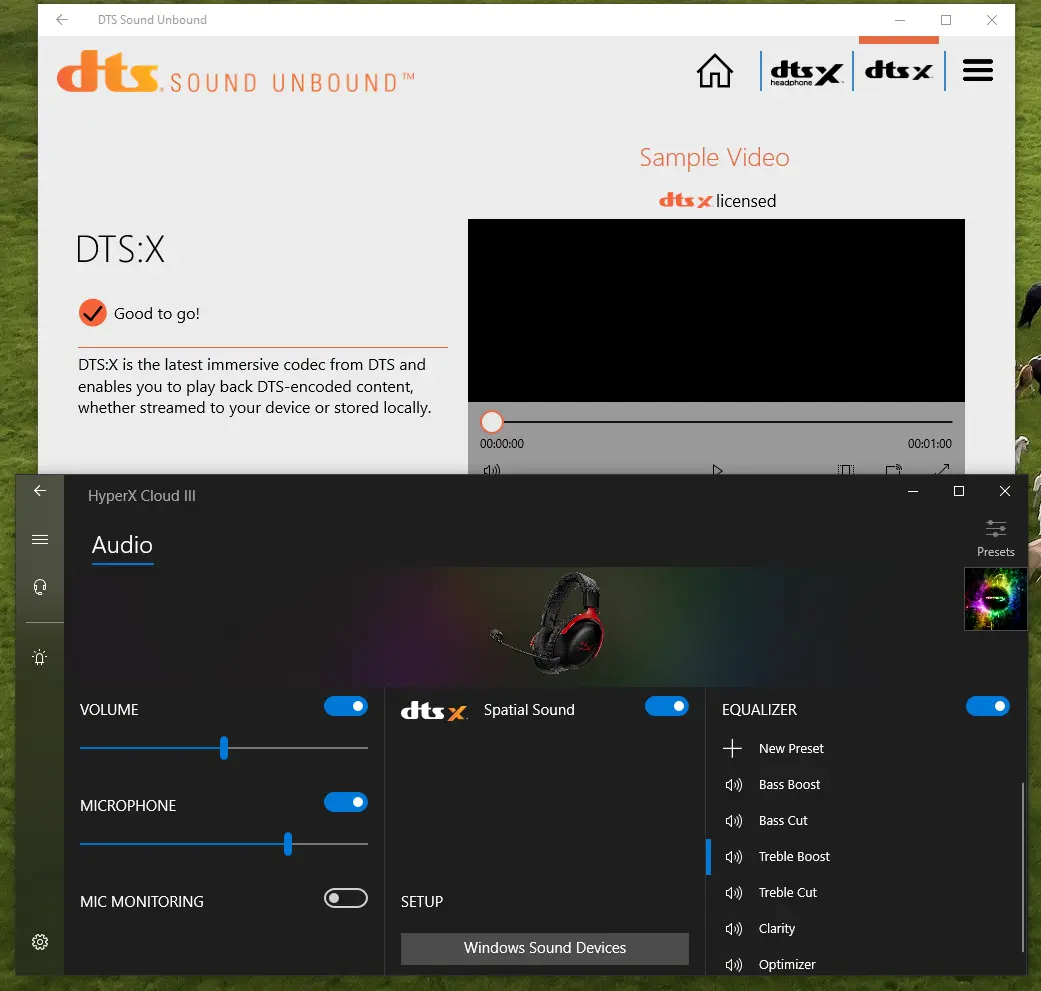
Task: Open HyperX settings gear
Action: tap(40, 941)
